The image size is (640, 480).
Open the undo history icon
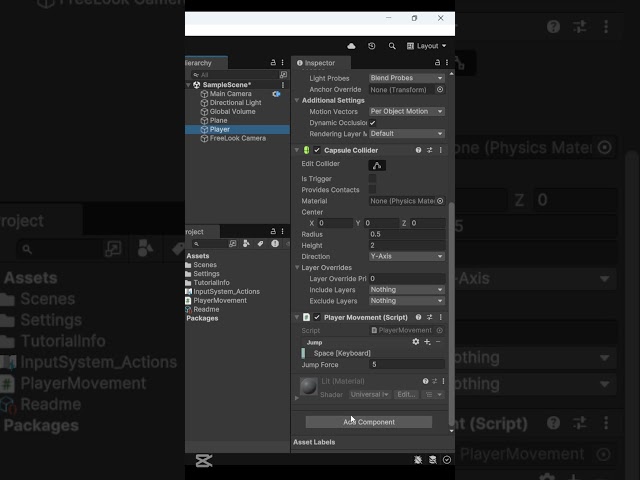[371, 46]
